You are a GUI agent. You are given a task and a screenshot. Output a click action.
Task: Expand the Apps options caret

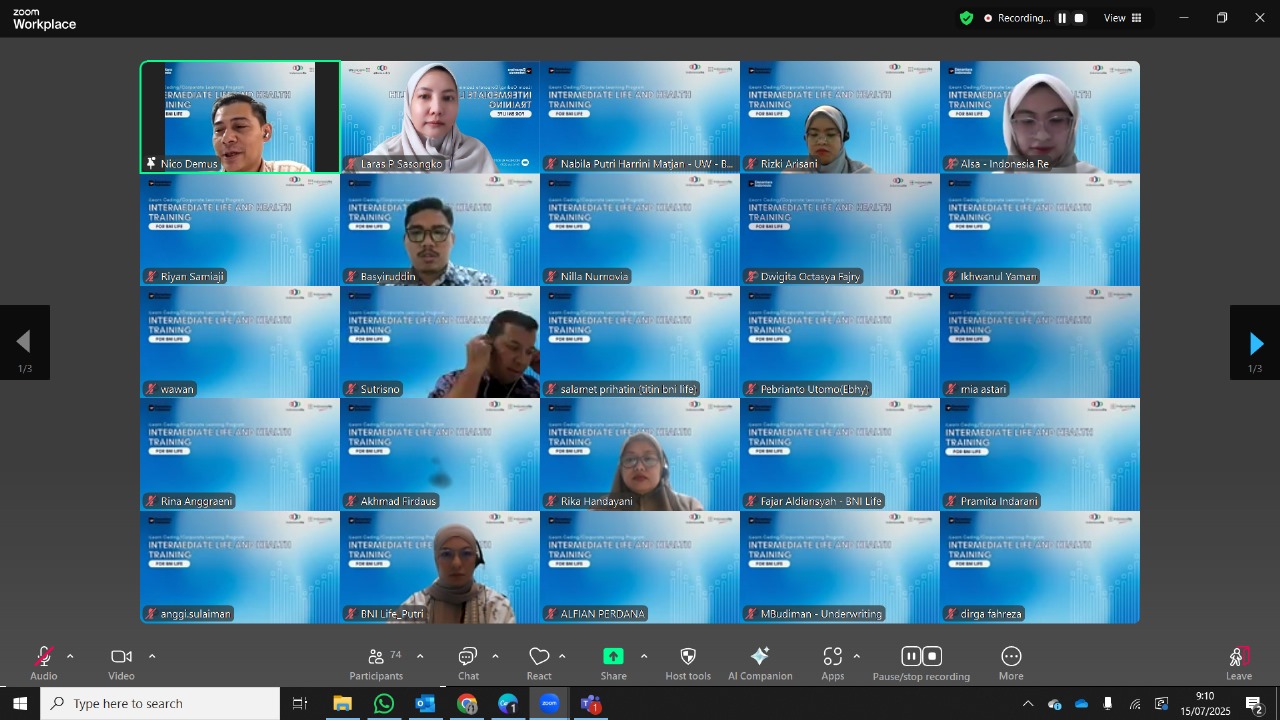pyautogui.click(x=857, y=657)
